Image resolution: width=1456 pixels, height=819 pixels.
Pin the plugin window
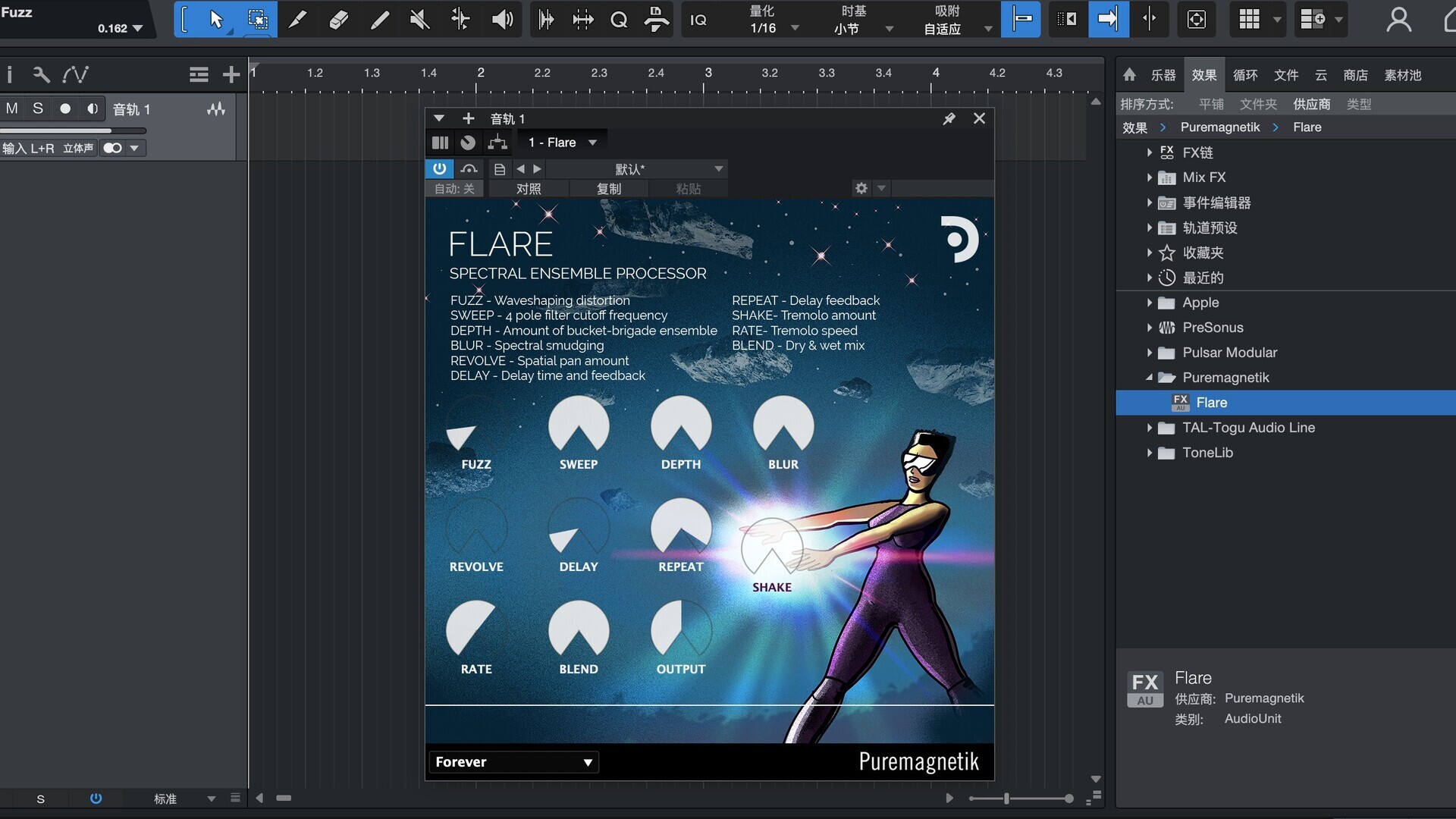click(x=949, y=118)
